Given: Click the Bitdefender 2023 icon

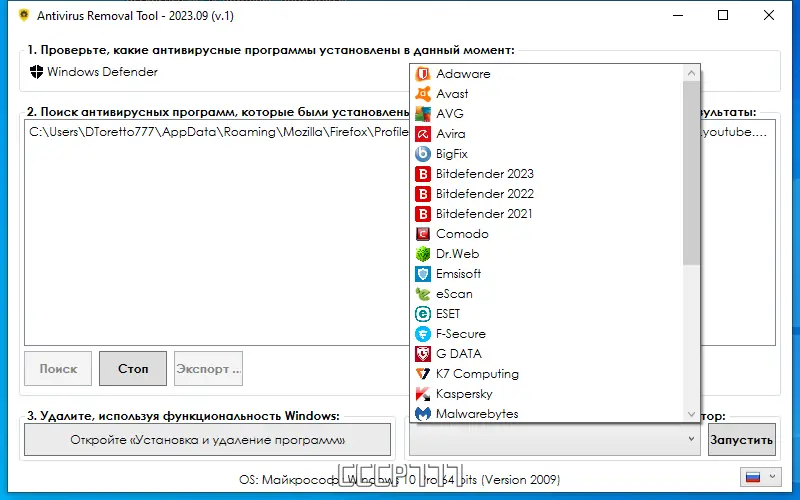Looking at the screenshot, I should (x=422, y=174).
